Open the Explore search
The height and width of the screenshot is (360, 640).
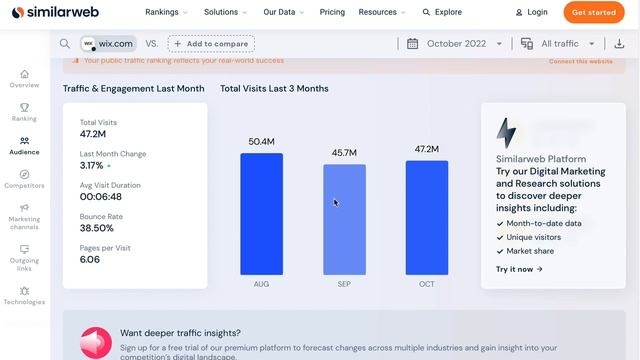[442, 12]
